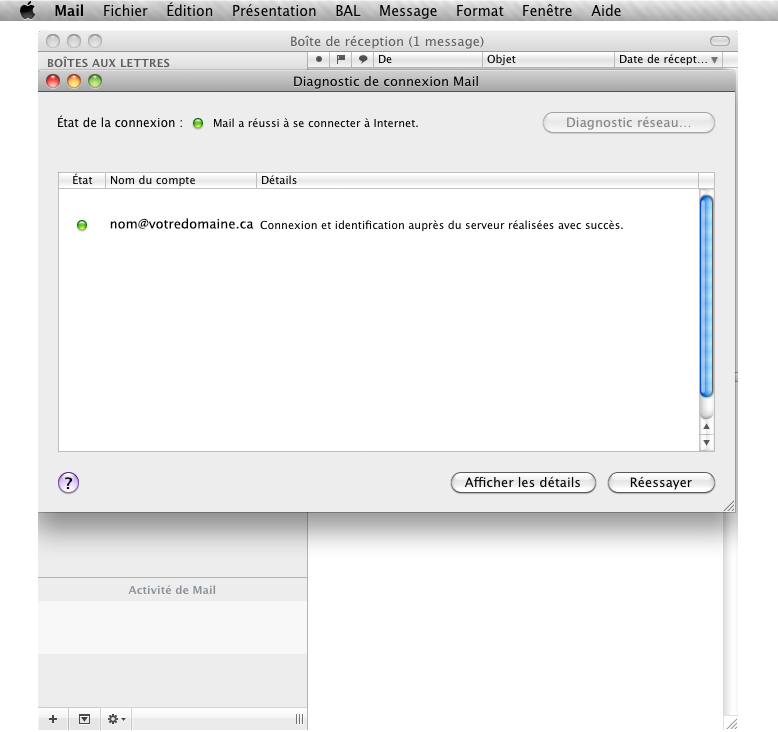Click the Réessayer button

click(661, 482)
